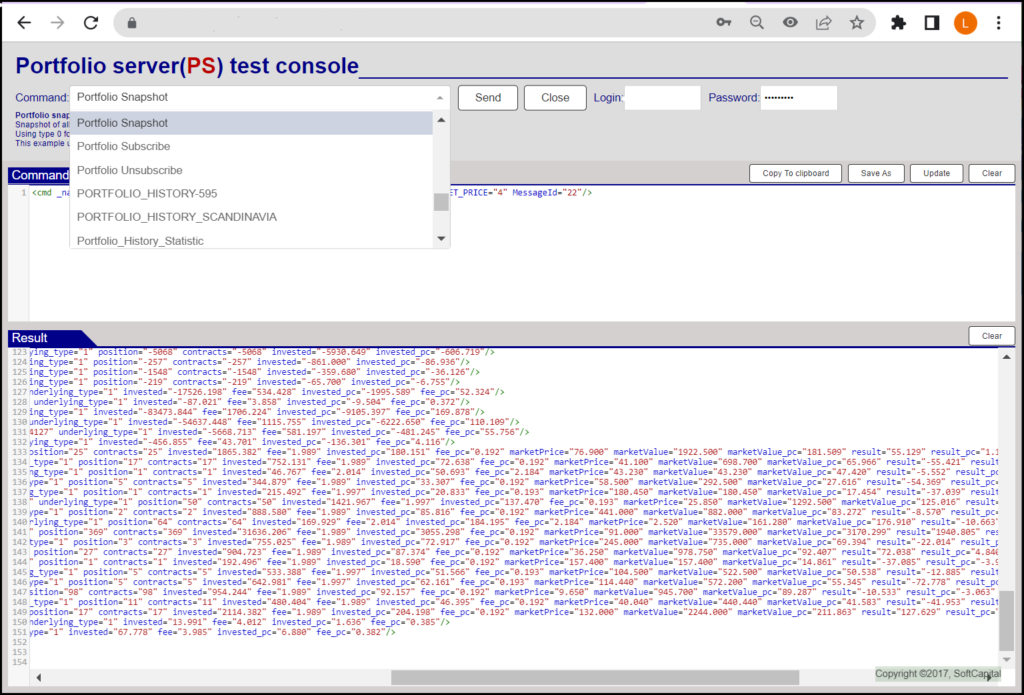Click the eye icon in address bar
Viewport: 1024px width, 695px height.
point(790,23)
